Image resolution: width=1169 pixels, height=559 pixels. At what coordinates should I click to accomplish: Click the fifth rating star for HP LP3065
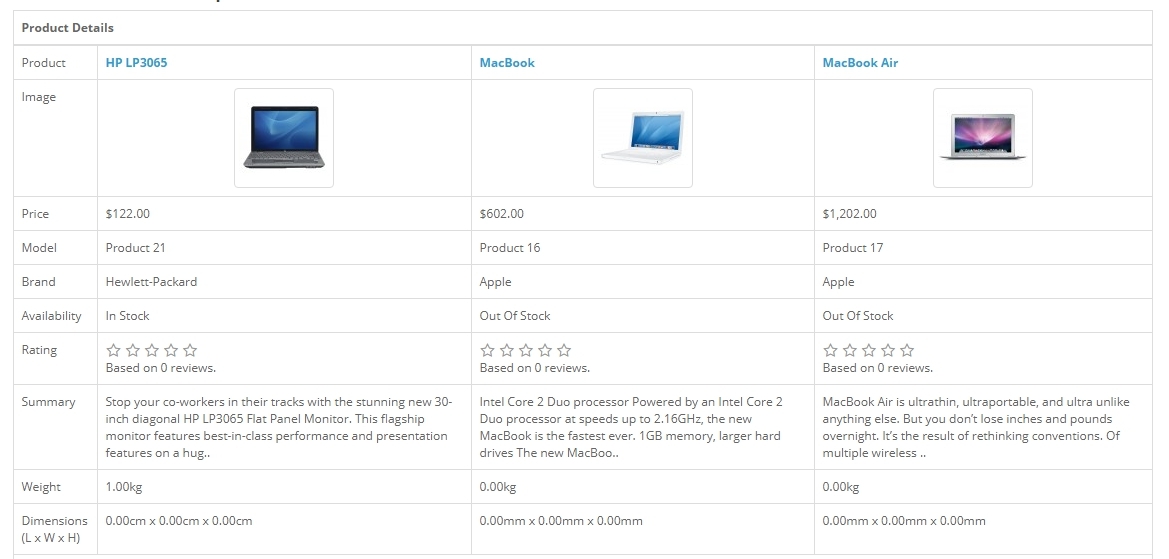[x=190, y=350]
